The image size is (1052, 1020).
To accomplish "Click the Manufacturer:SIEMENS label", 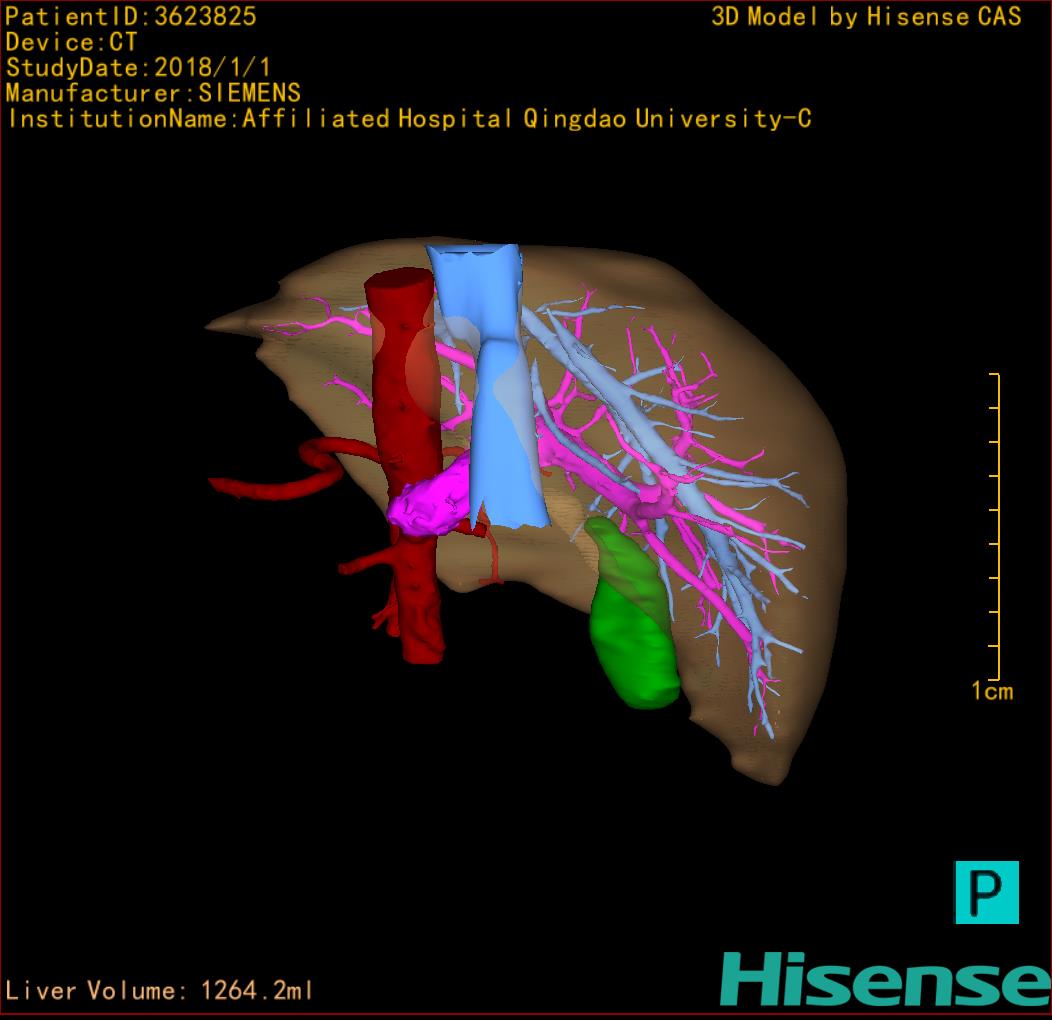I will click(x=153, y=93).
